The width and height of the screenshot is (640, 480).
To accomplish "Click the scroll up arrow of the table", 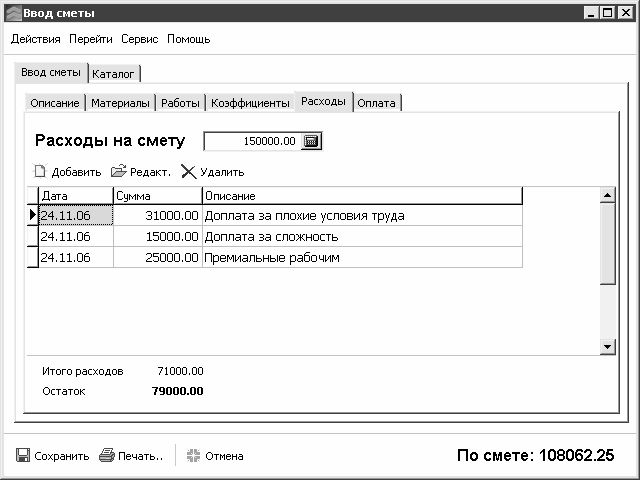I will [x=607, y=196].
